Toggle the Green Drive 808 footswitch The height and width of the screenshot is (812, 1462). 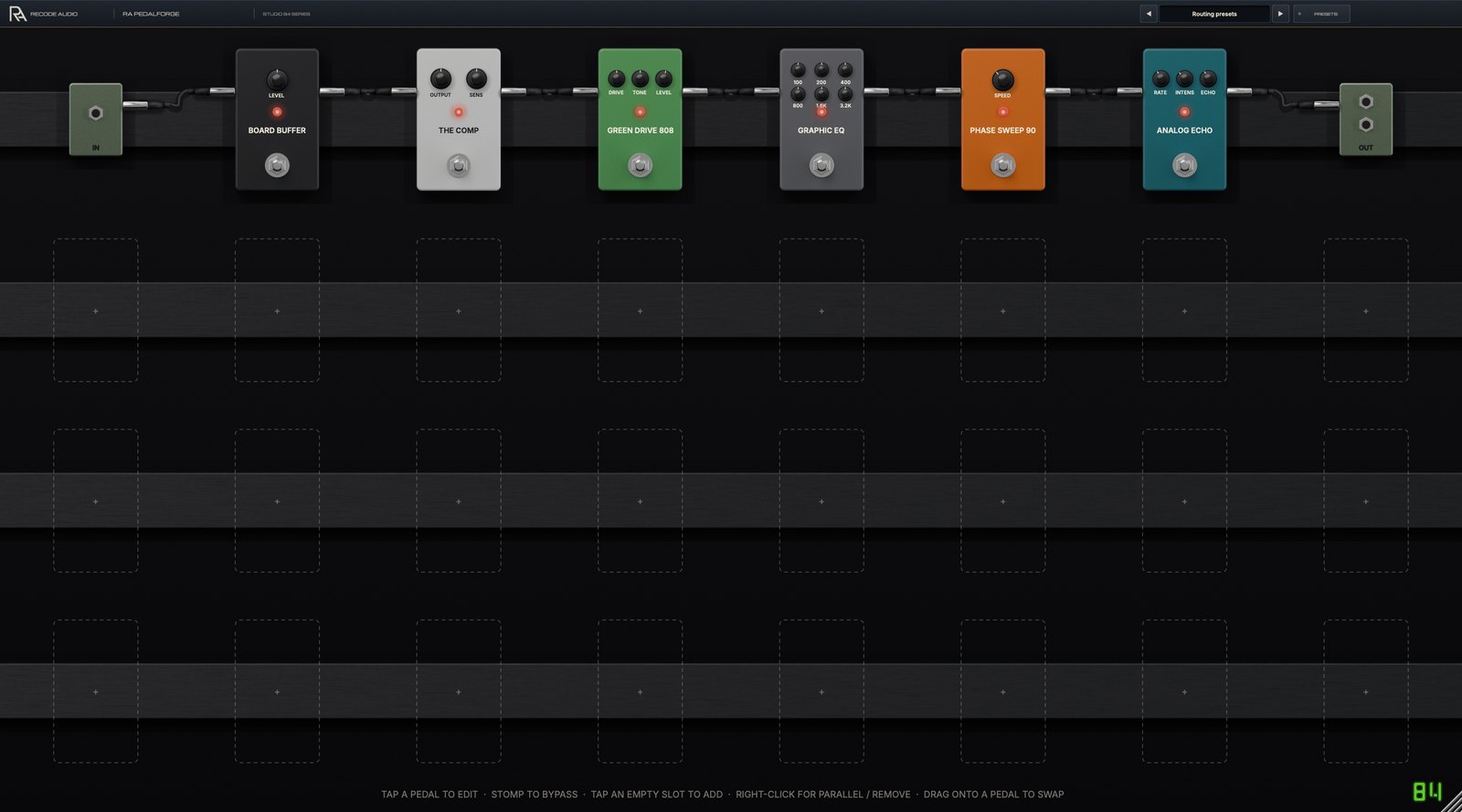[640, 165]
